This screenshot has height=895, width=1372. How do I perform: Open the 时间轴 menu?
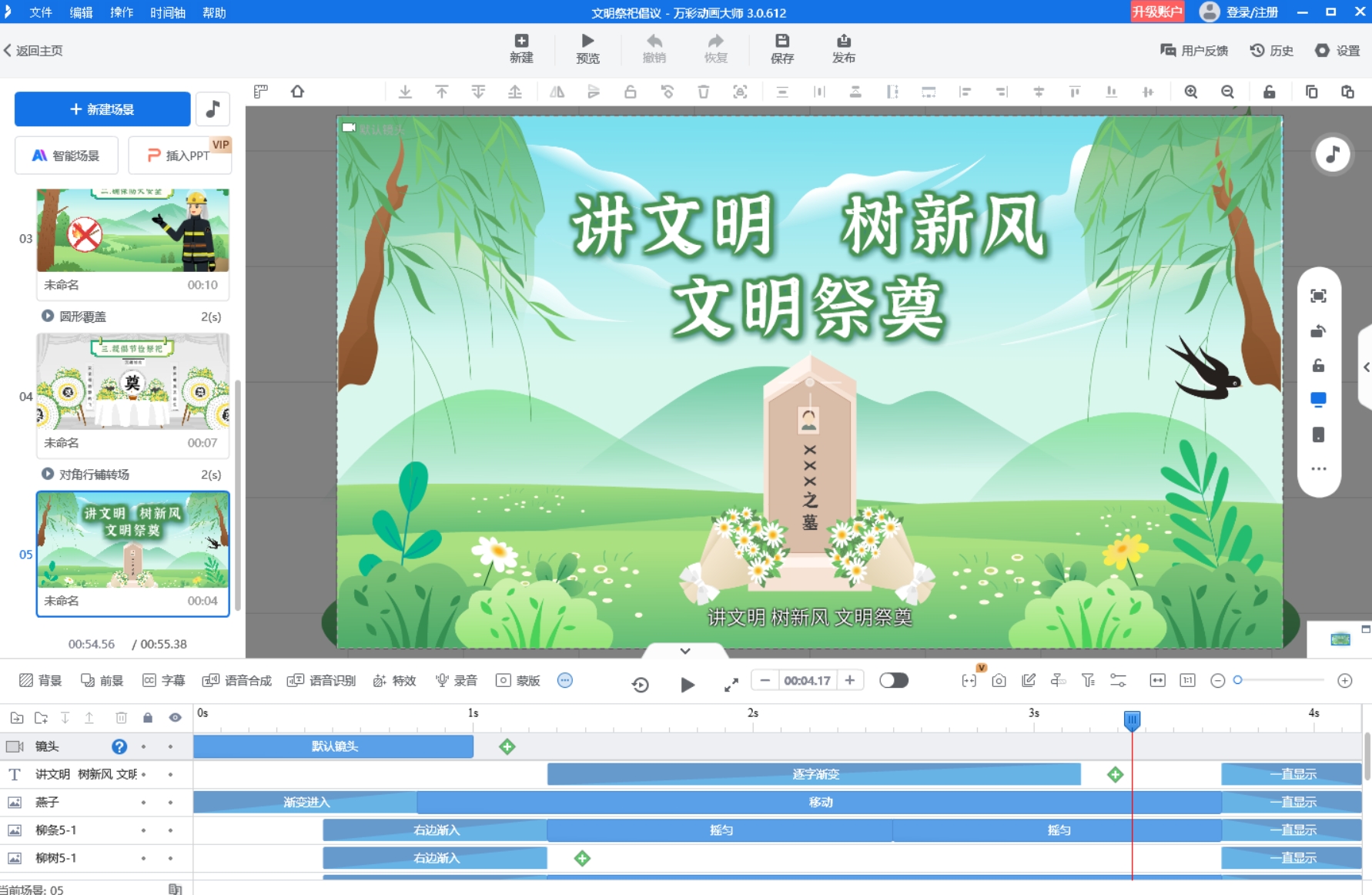tap(168, 12)
